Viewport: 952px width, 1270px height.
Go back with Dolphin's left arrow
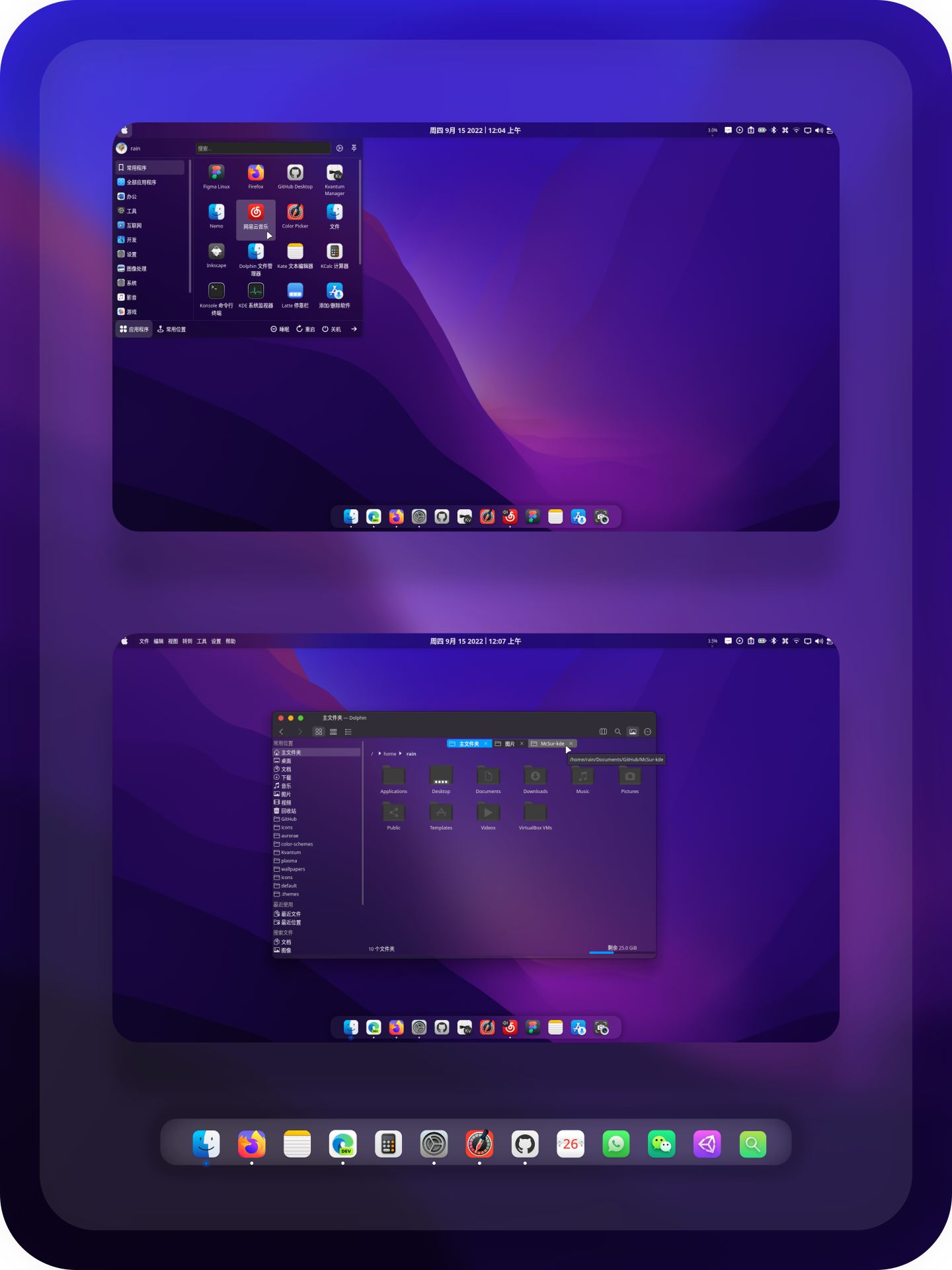click(282, 732)
